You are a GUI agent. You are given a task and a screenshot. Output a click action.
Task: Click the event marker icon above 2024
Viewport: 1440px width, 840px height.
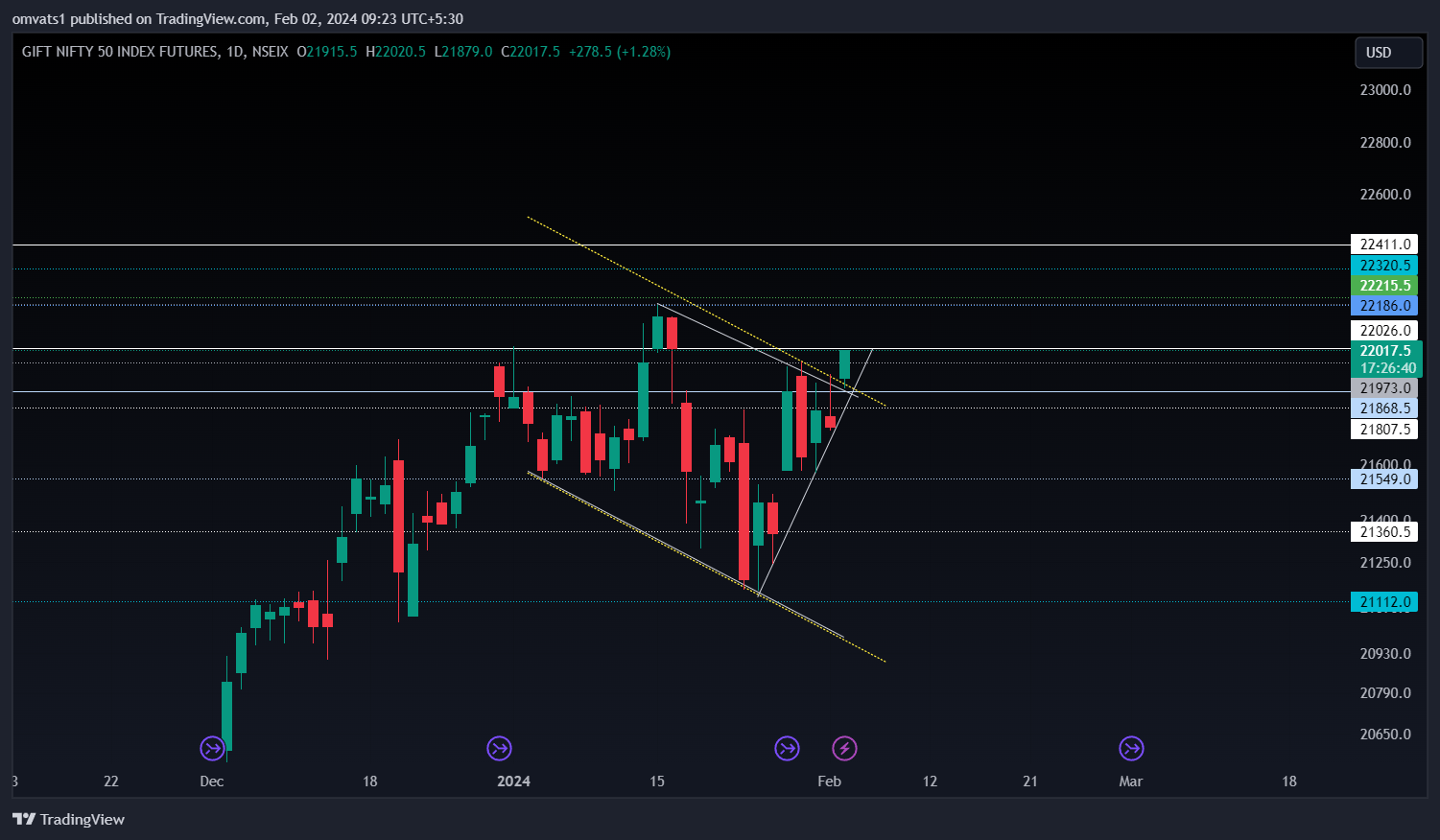(x=499, y=748)
